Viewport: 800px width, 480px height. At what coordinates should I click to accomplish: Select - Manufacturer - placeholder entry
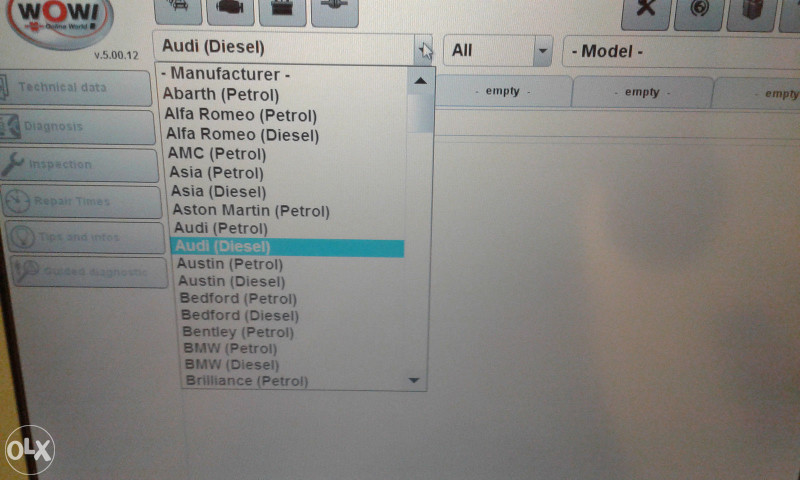tap(226, 74)
